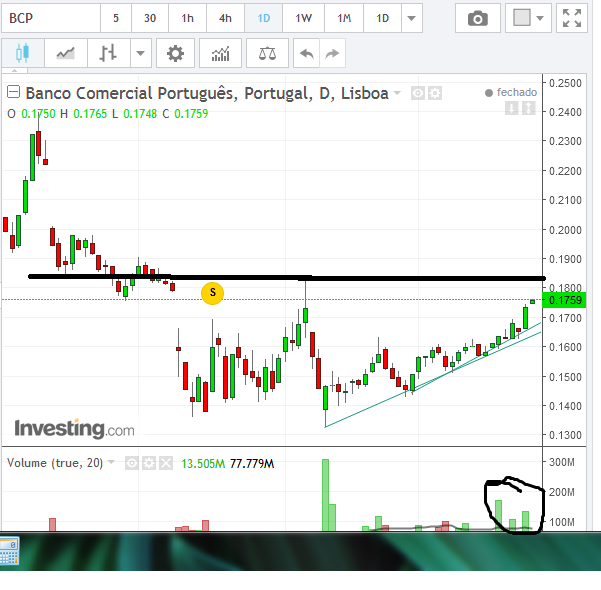Click the BCP symbol search field

pos(51,18)
